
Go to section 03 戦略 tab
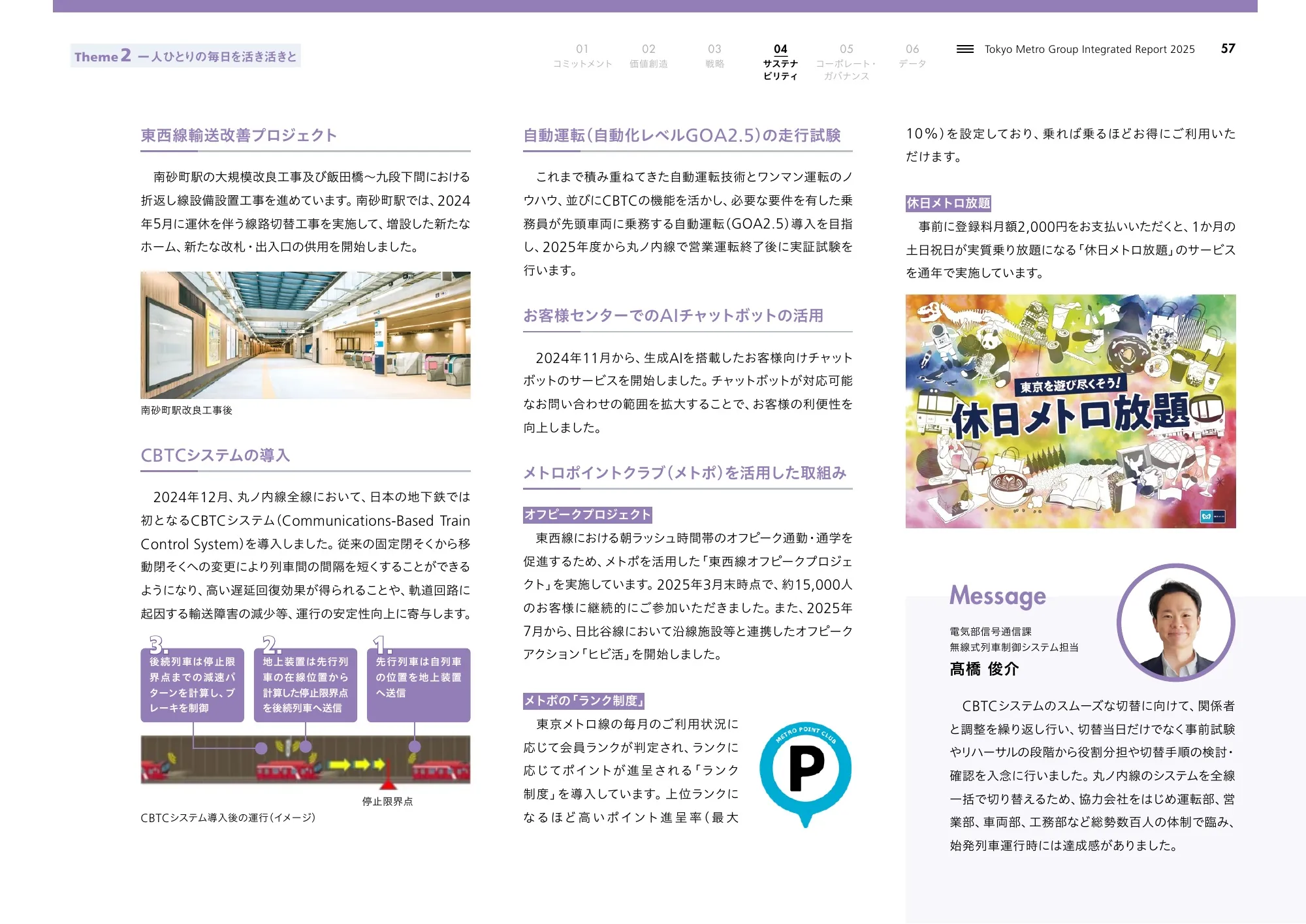coord(714,56)
